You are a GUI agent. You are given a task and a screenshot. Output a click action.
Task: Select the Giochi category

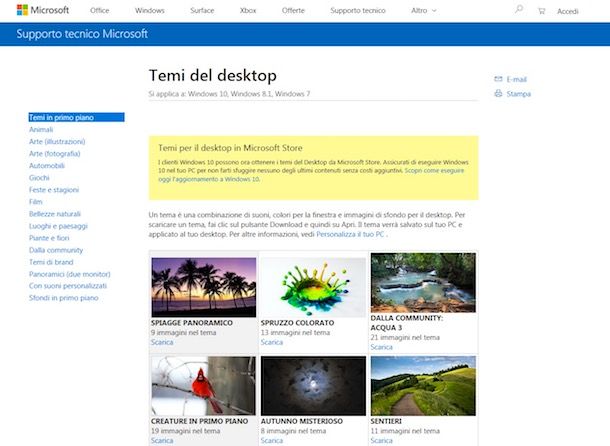click(x=39, y=178)
